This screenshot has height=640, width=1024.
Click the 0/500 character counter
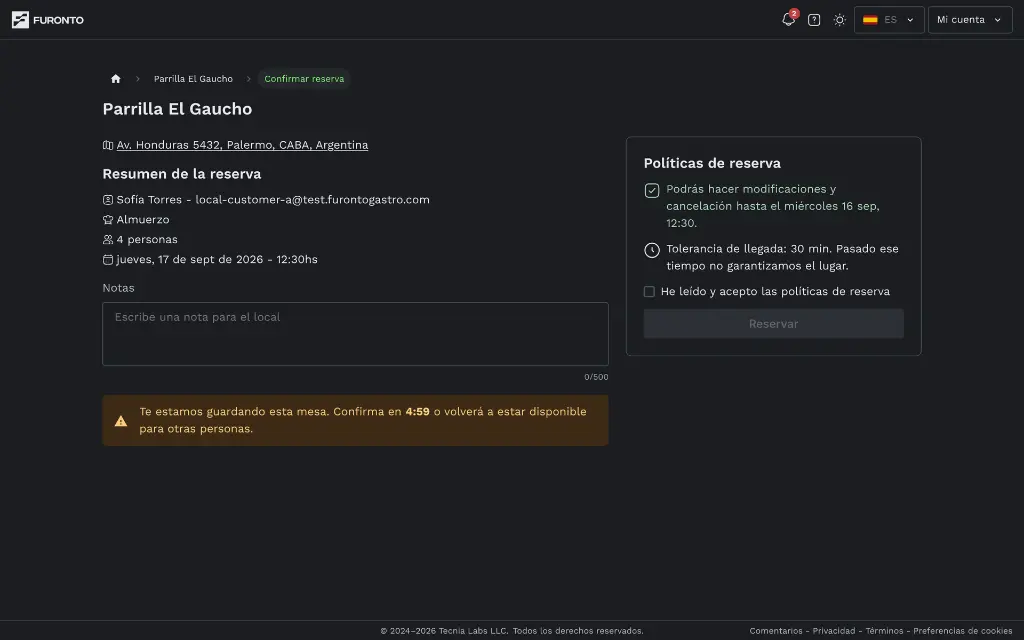click(596, 377)
